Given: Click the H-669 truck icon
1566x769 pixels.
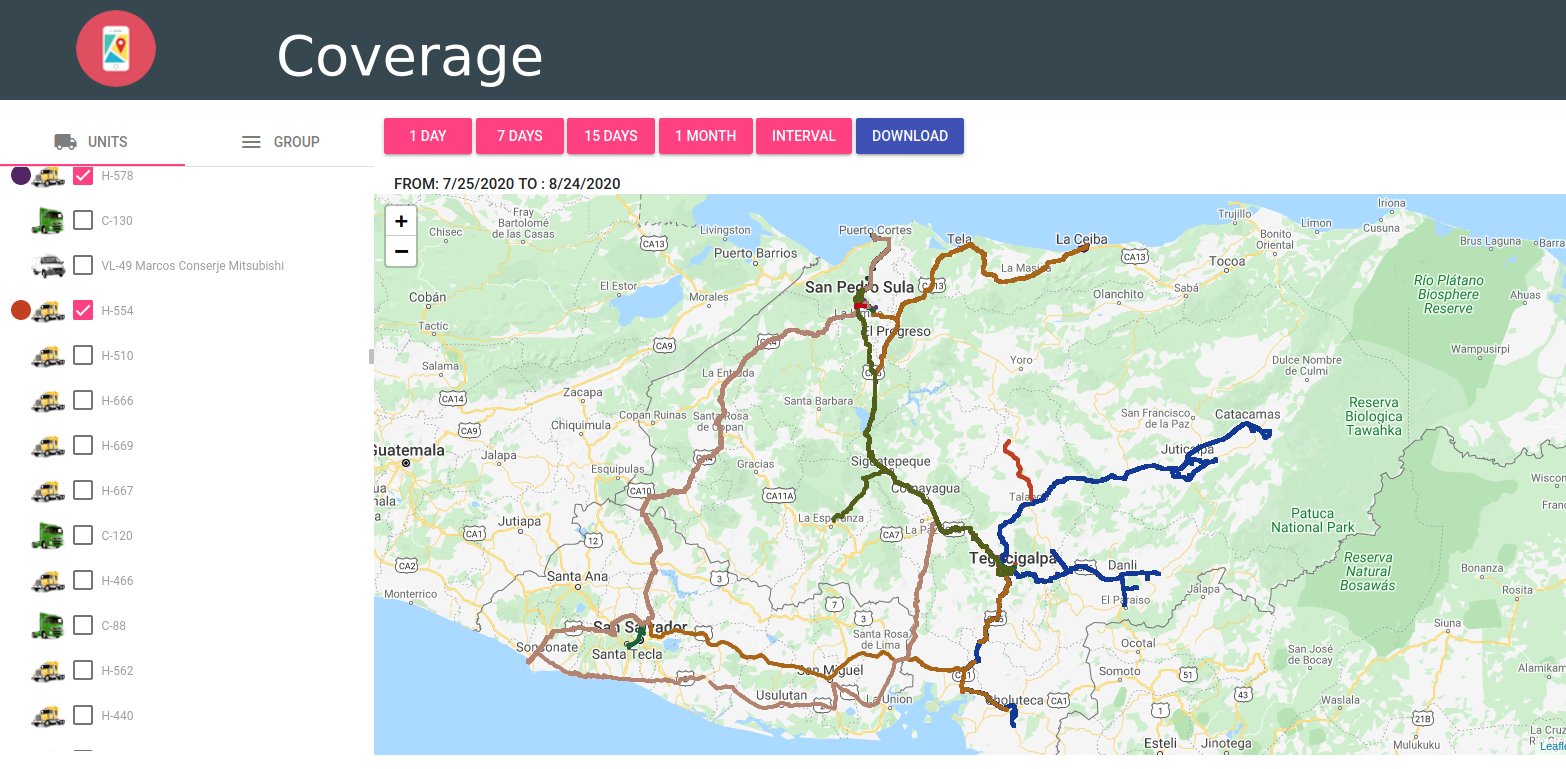Looking at the screenshot, I should pyautogui.click(x=48, y=446).
